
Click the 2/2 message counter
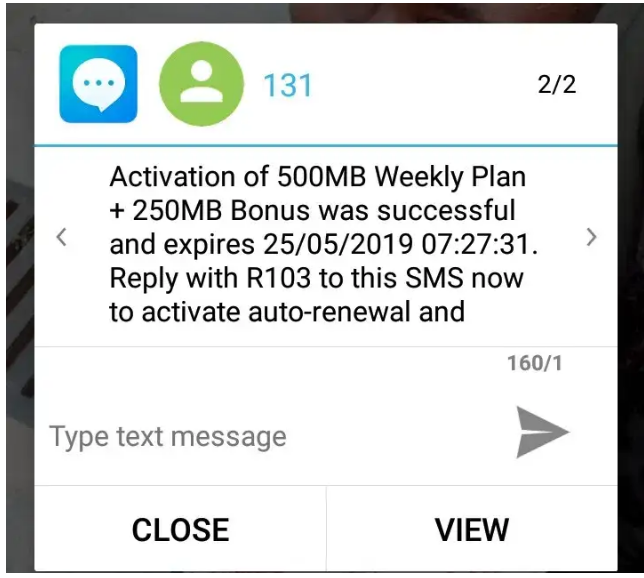(557, 84)
